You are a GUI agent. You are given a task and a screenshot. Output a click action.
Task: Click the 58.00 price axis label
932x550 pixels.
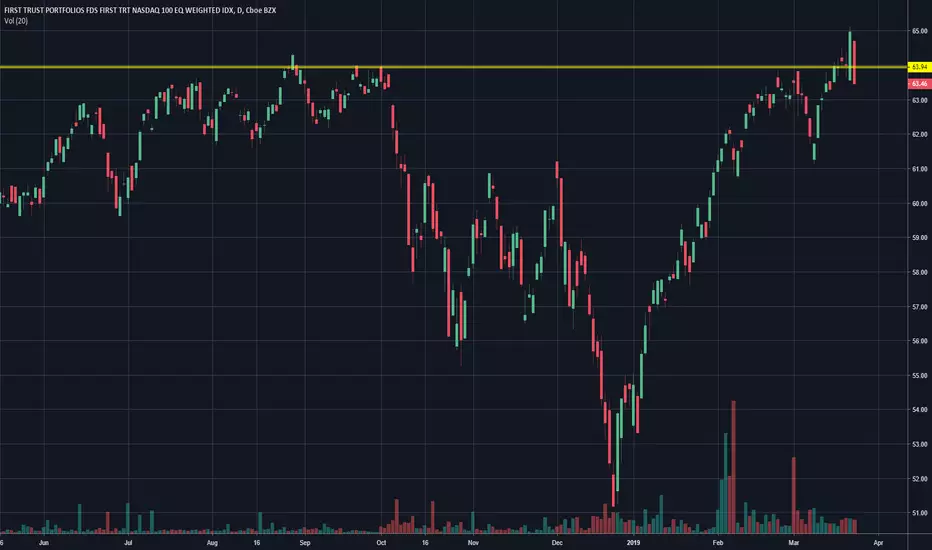(x=920, y=272)
